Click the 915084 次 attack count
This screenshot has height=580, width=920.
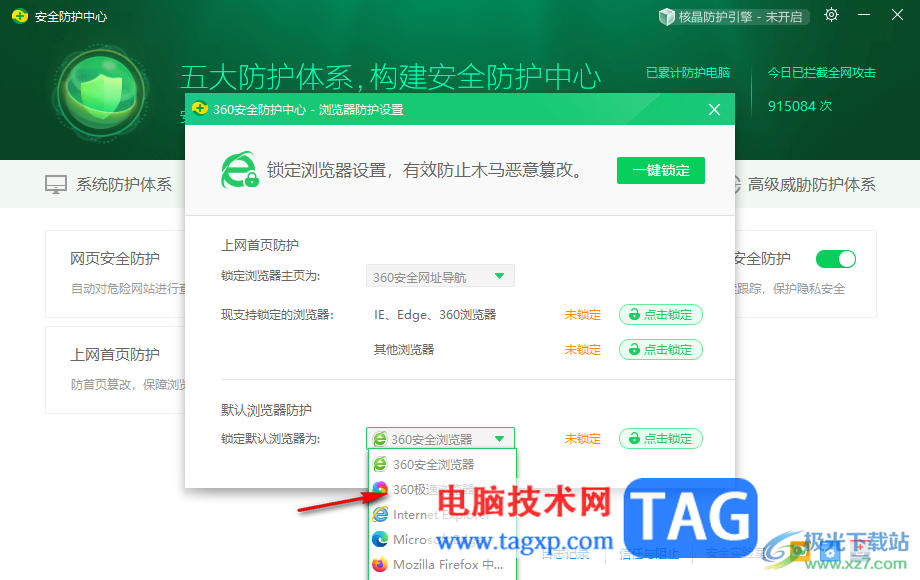coord(800,106)
